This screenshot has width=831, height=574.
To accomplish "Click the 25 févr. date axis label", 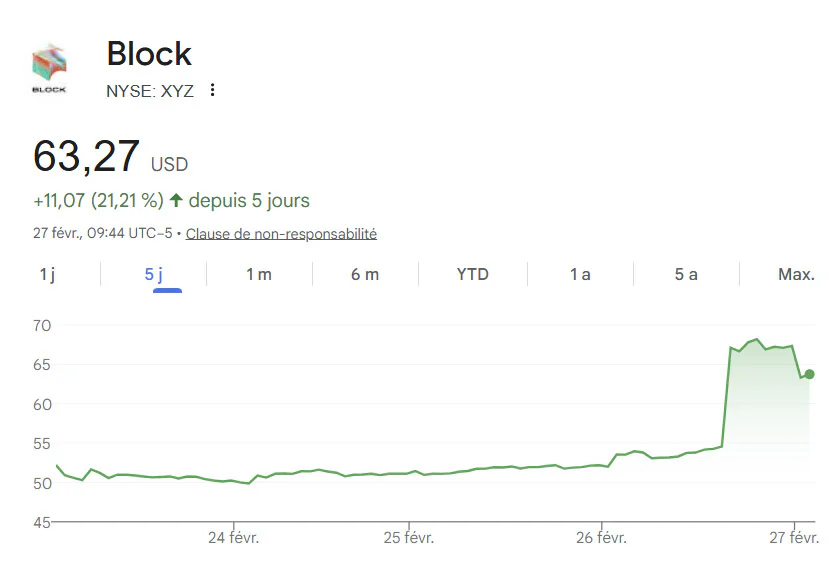I will coord(409,538).
